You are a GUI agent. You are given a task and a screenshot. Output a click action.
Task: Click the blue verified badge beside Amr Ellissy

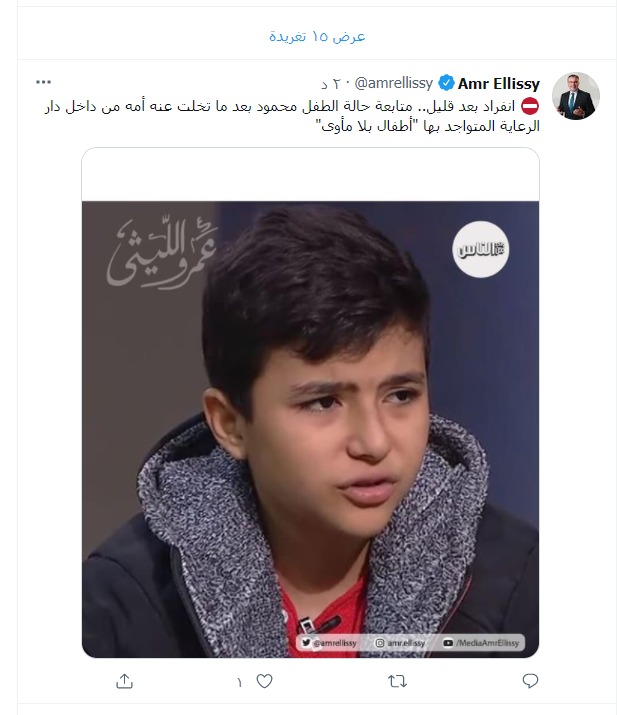(x=446, y=83)
